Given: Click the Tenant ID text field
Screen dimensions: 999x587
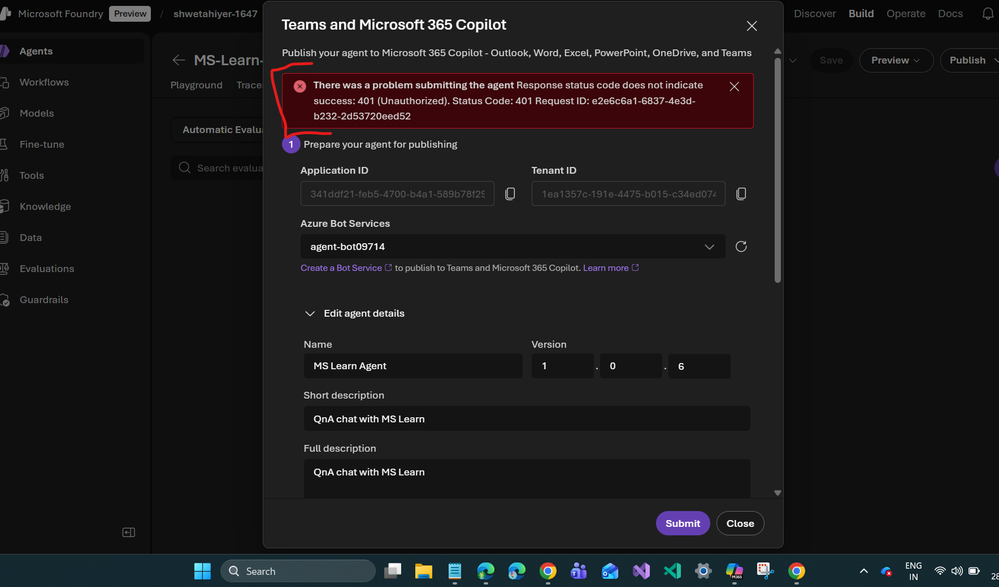Looking at the screenshot, I should tap(628, 194).
